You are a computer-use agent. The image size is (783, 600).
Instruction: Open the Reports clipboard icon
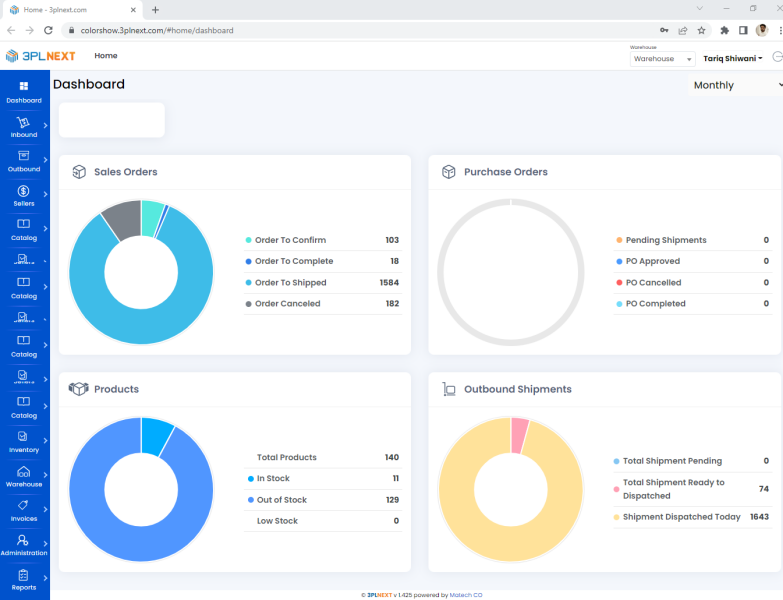pos(23,575)
